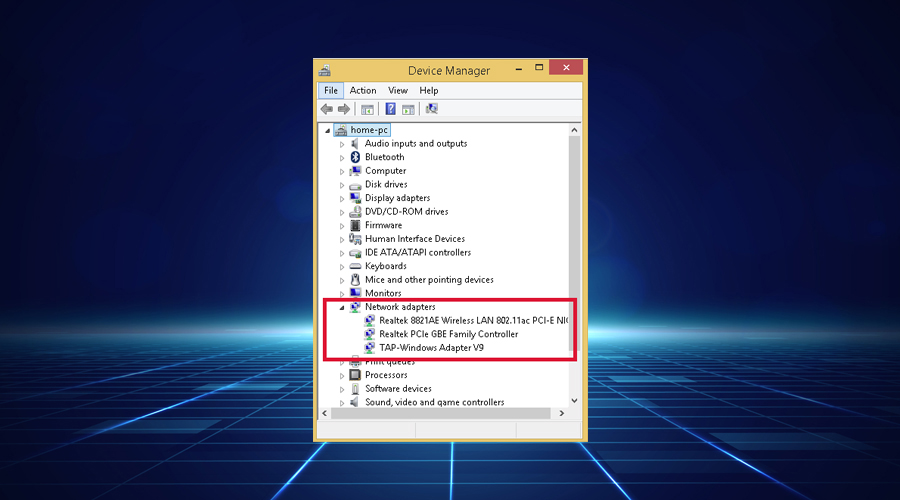
Task: Click the Audio inputs and outputs speaker icon
Action: tap(355, 144)
